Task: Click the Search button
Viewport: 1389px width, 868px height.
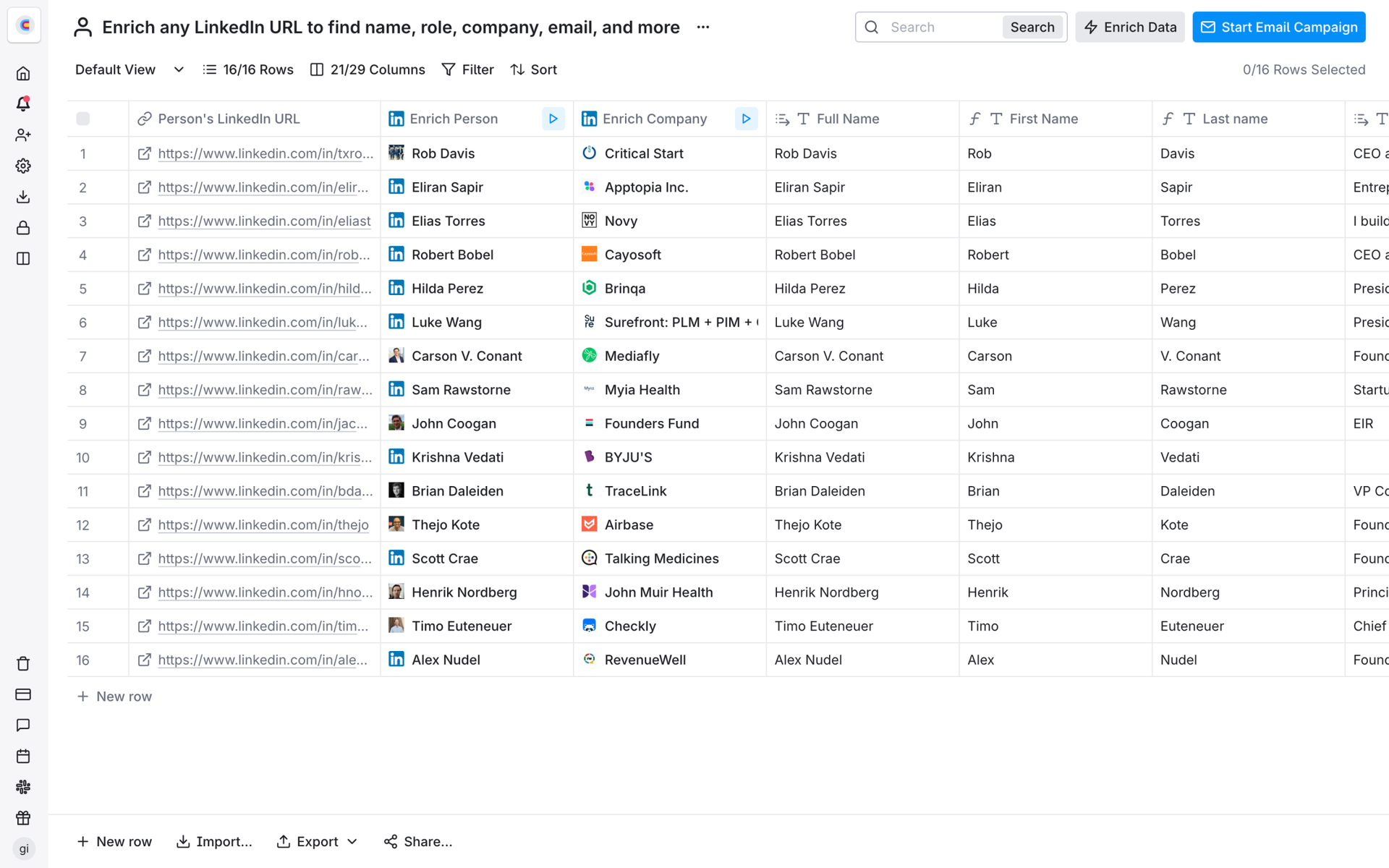Action: tap(1032, 27)
